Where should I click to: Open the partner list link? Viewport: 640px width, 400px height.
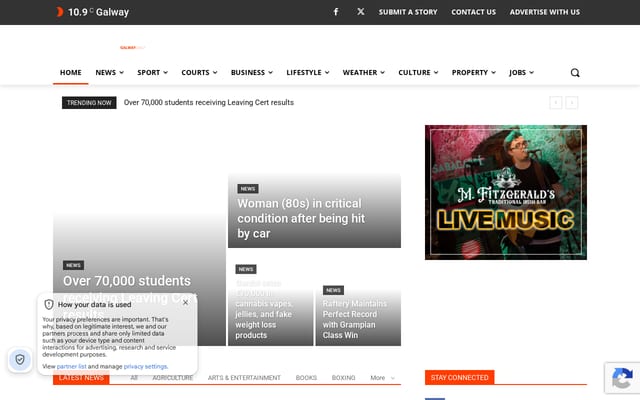71,367
